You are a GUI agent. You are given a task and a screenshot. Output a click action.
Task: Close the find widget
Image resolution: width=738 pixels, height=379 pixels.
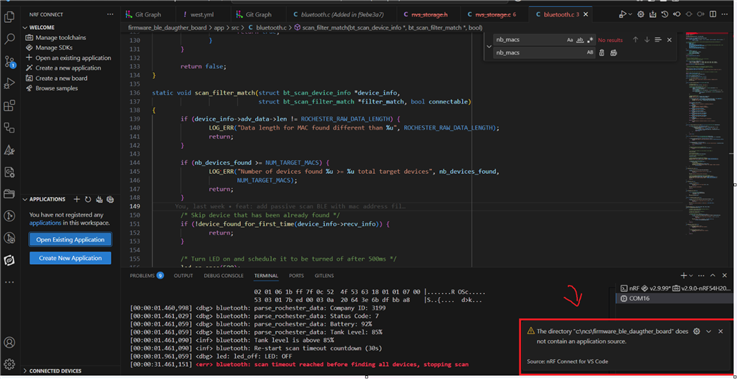tap(669, 40)
